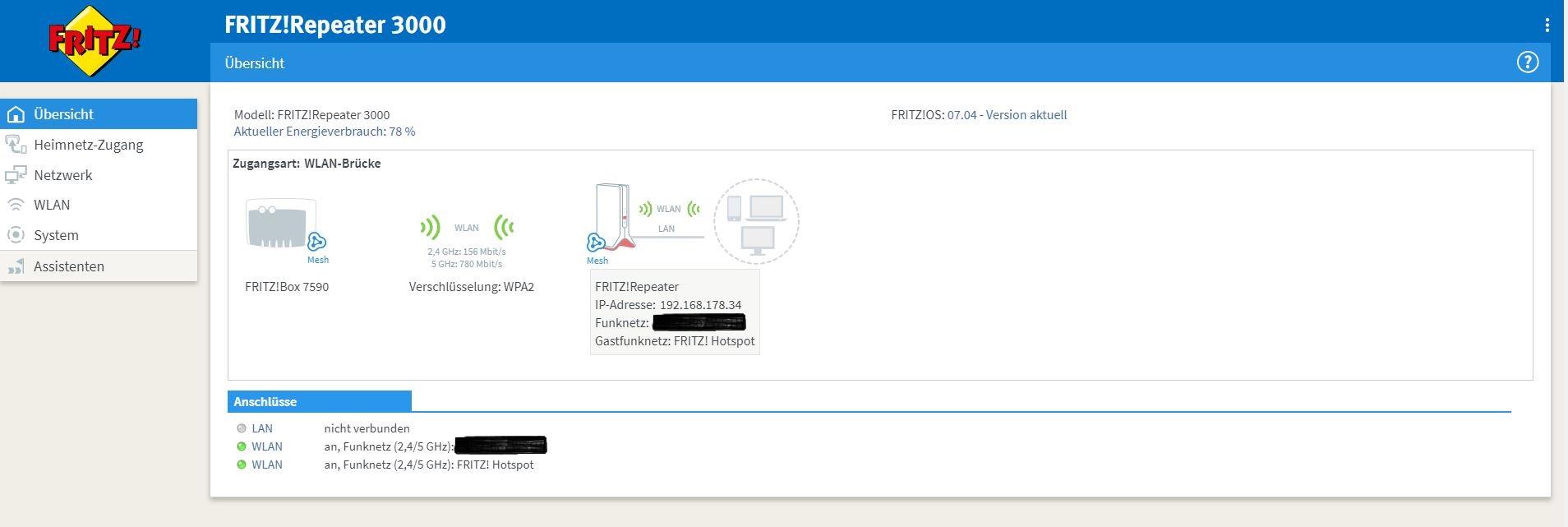Click the FRITZ!Repeater 3000 page title
Image resolution: width=1568 pixels, height=527 pixels.
pos(335,25)
